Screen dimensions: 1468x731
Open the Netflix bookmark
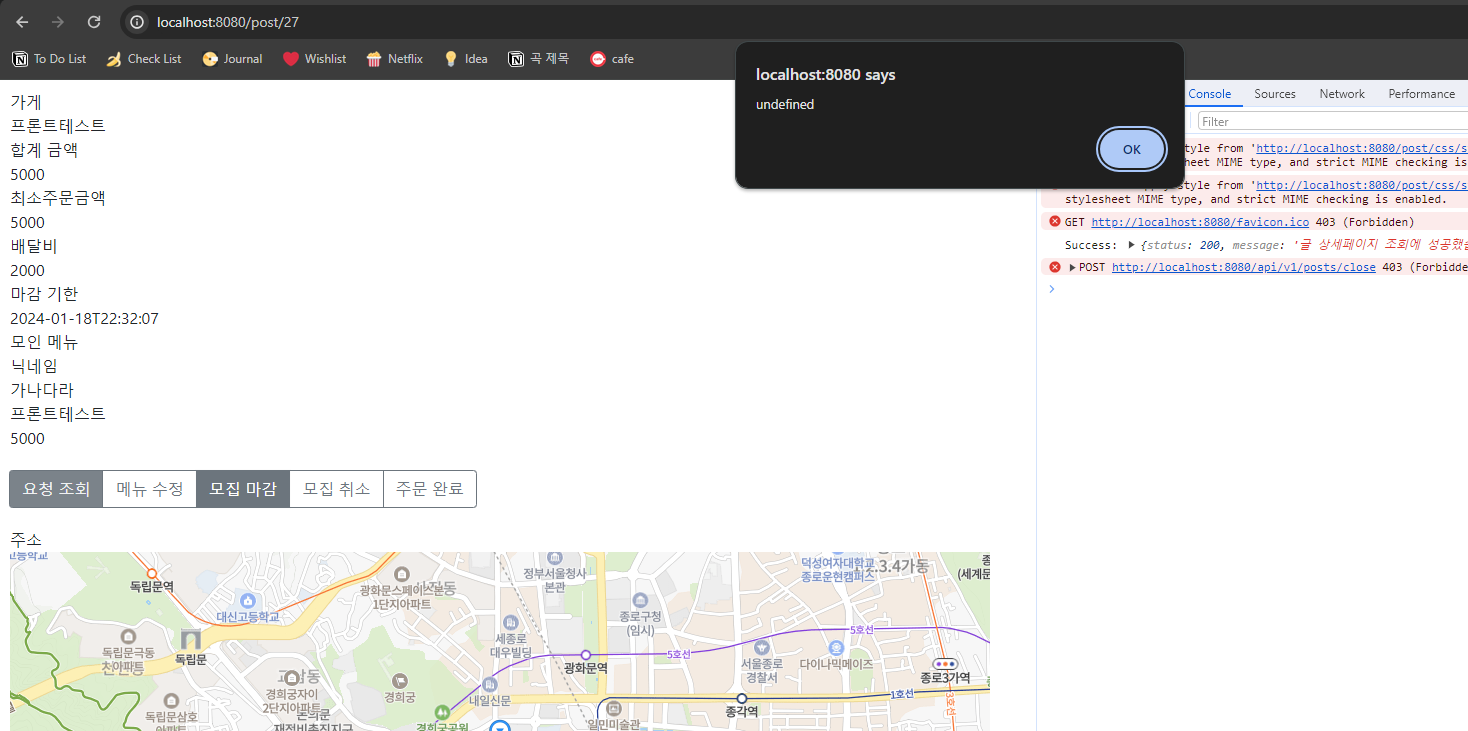(x=395, y=59)
